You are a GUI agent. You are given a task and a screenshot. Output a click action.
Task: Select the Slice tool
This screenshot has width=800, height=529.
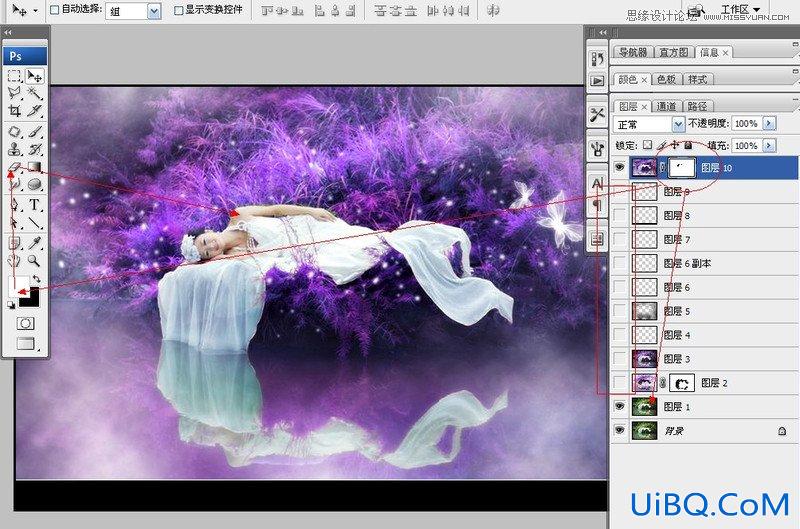pyautogui.click(x=34, y=110)
